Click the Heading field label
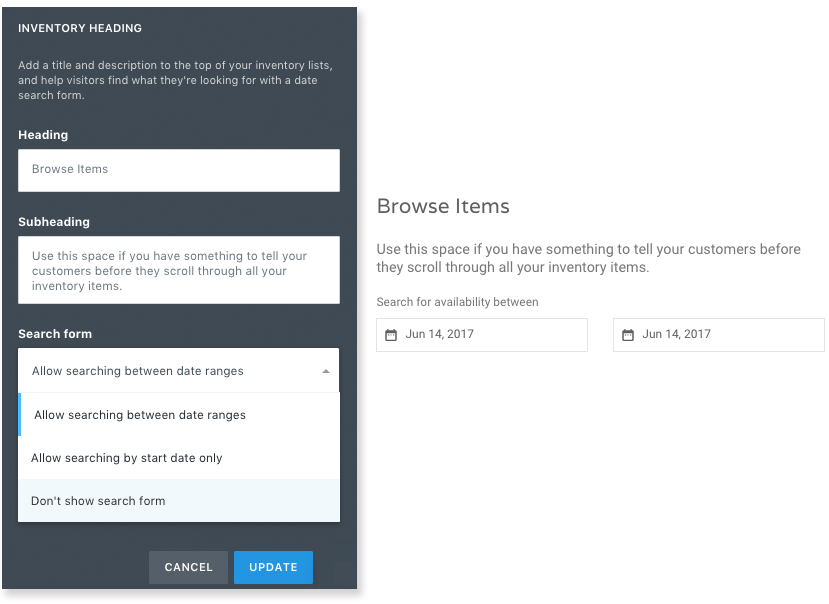 coord(43,135)
